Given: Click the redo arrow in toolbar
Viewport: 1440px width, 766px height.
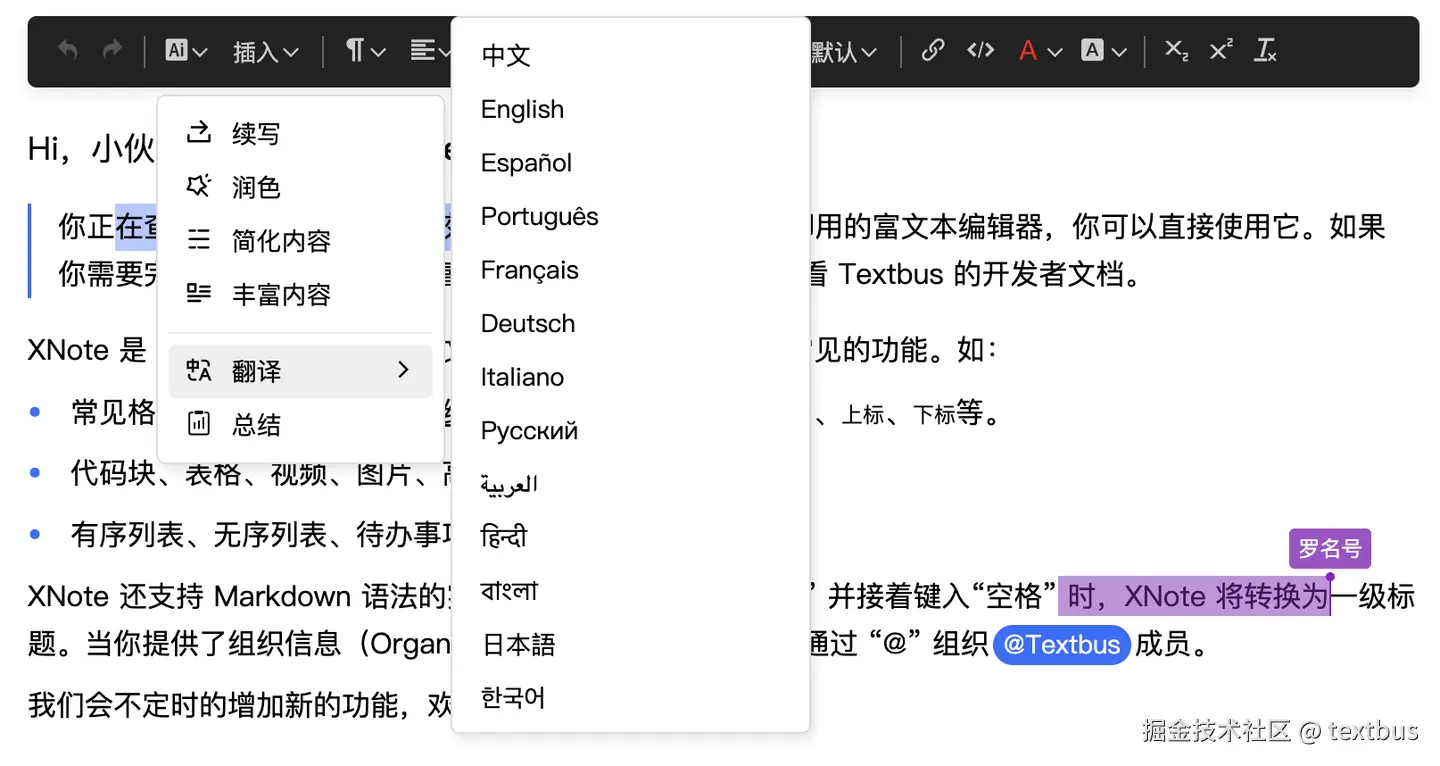Looking at the screenshot, I should coord(112,50).
